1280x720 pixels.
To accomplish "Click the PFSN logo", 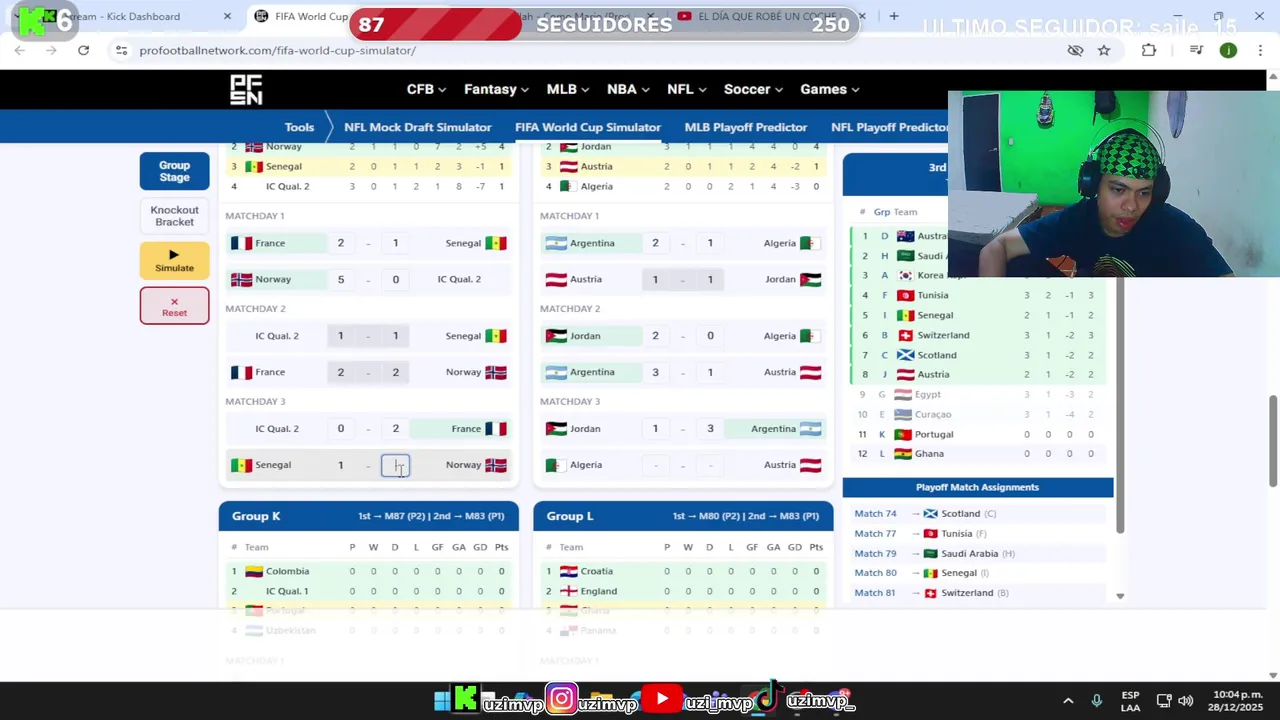I will (x=246, y=90).
